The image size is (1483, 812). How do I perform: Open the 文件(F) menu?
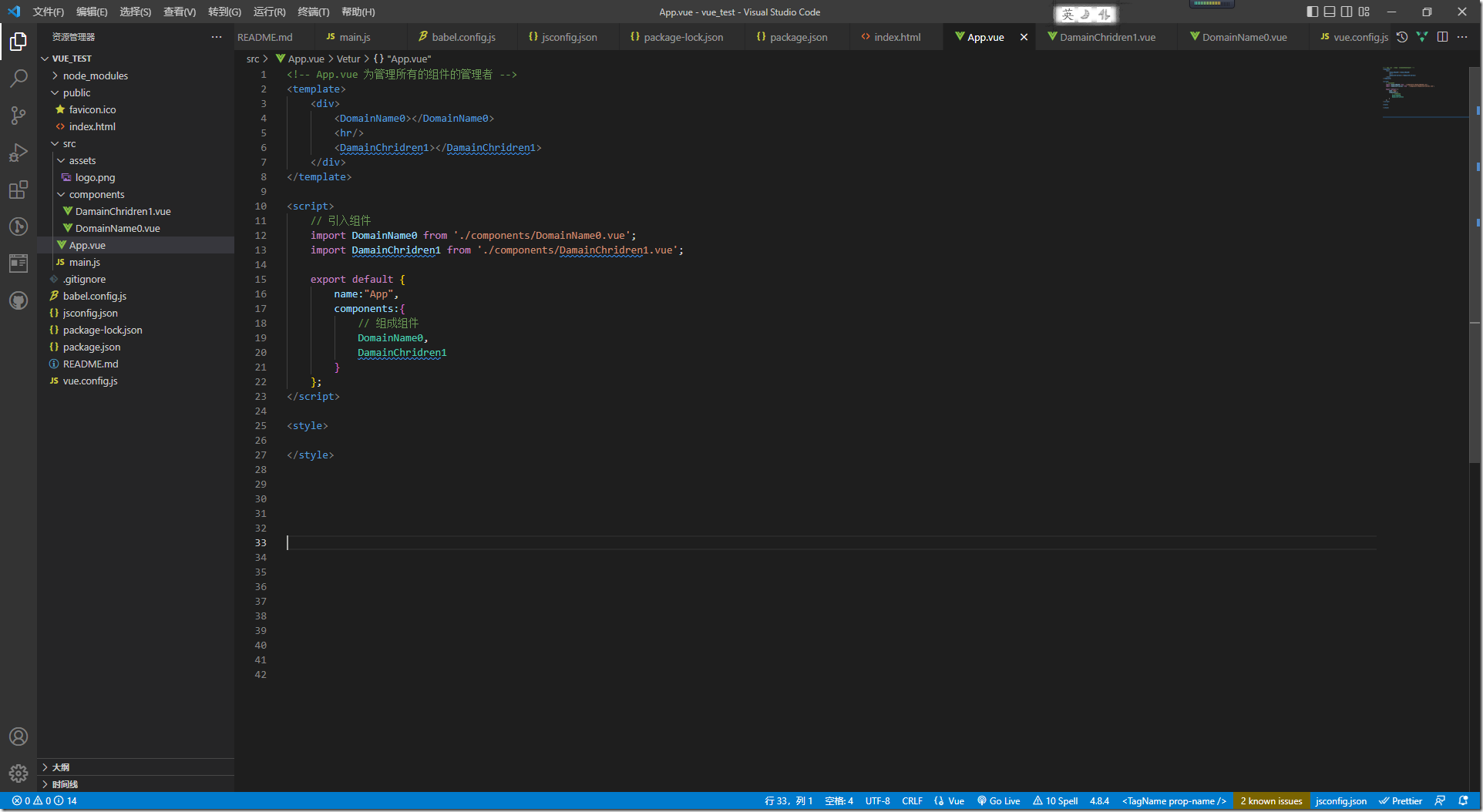click(48, 12)
